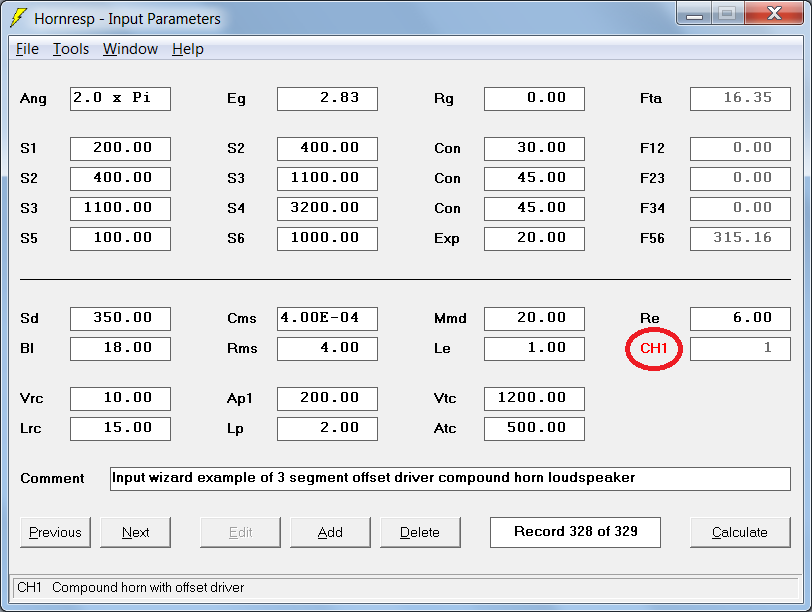812x612 pixels.
Task: Click the disabled maximize button
Action: 727,13
